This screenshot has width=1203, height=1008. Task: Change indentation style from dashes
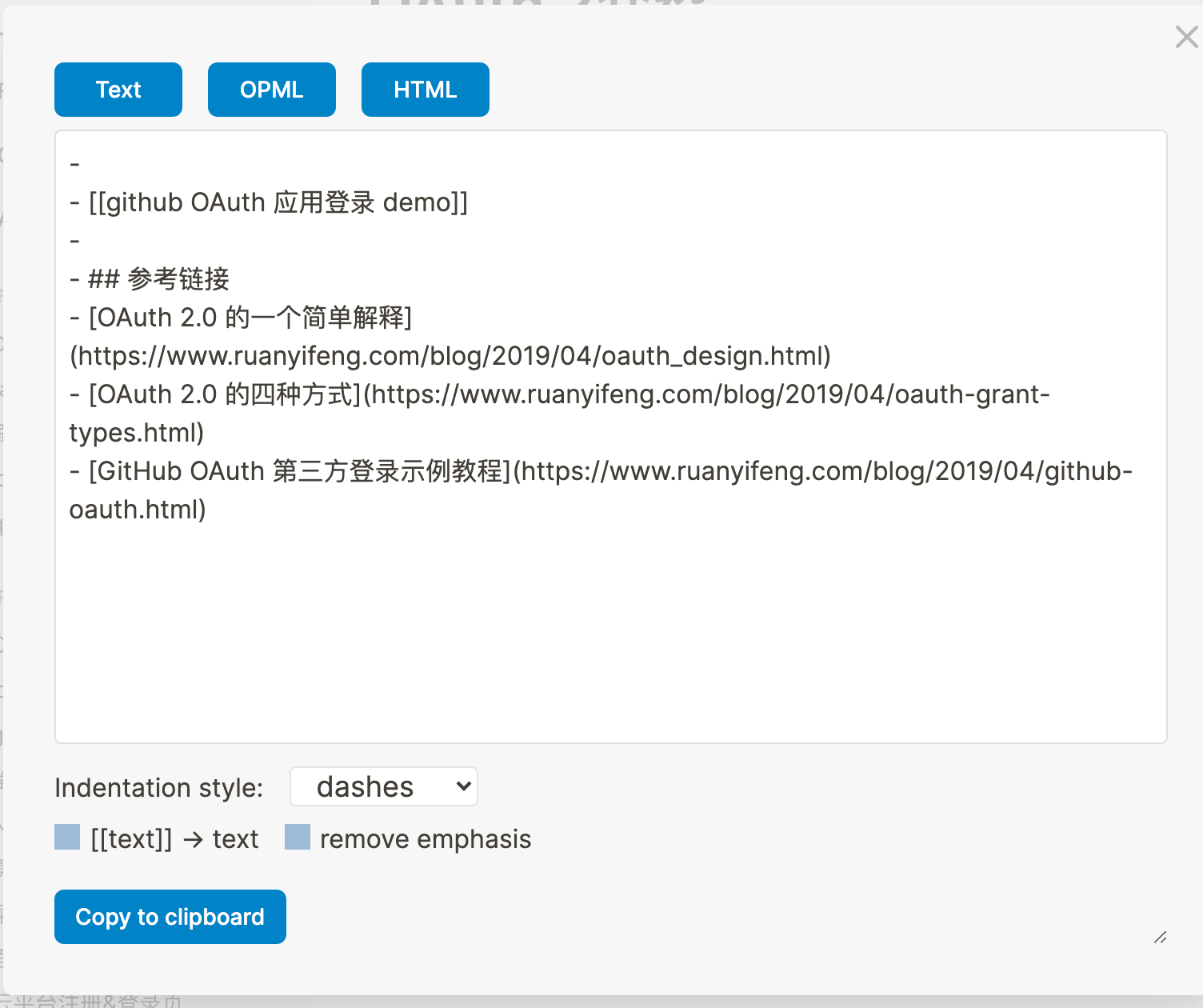tap(383, 786)
